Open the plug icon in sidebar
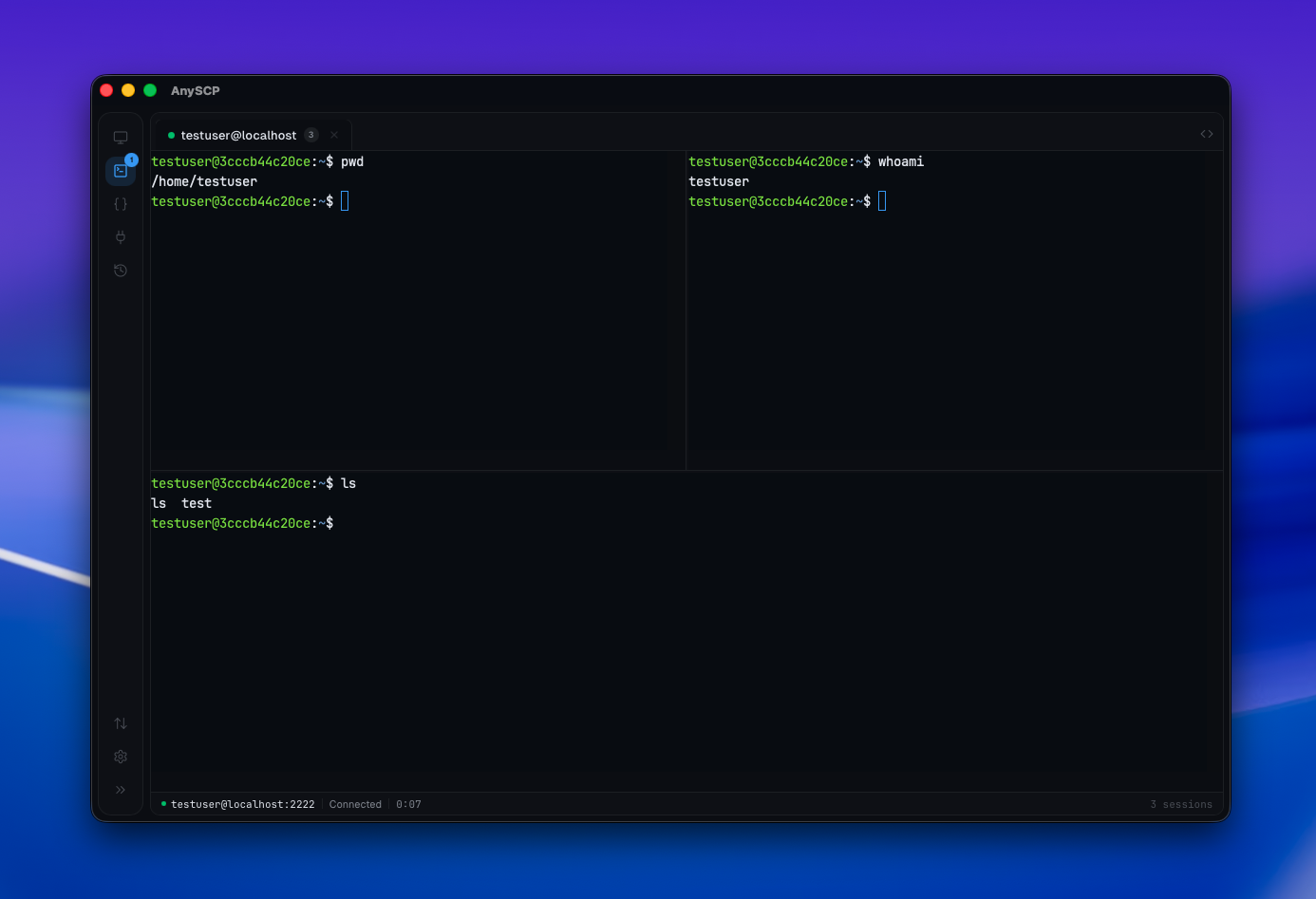 point(121,237)
